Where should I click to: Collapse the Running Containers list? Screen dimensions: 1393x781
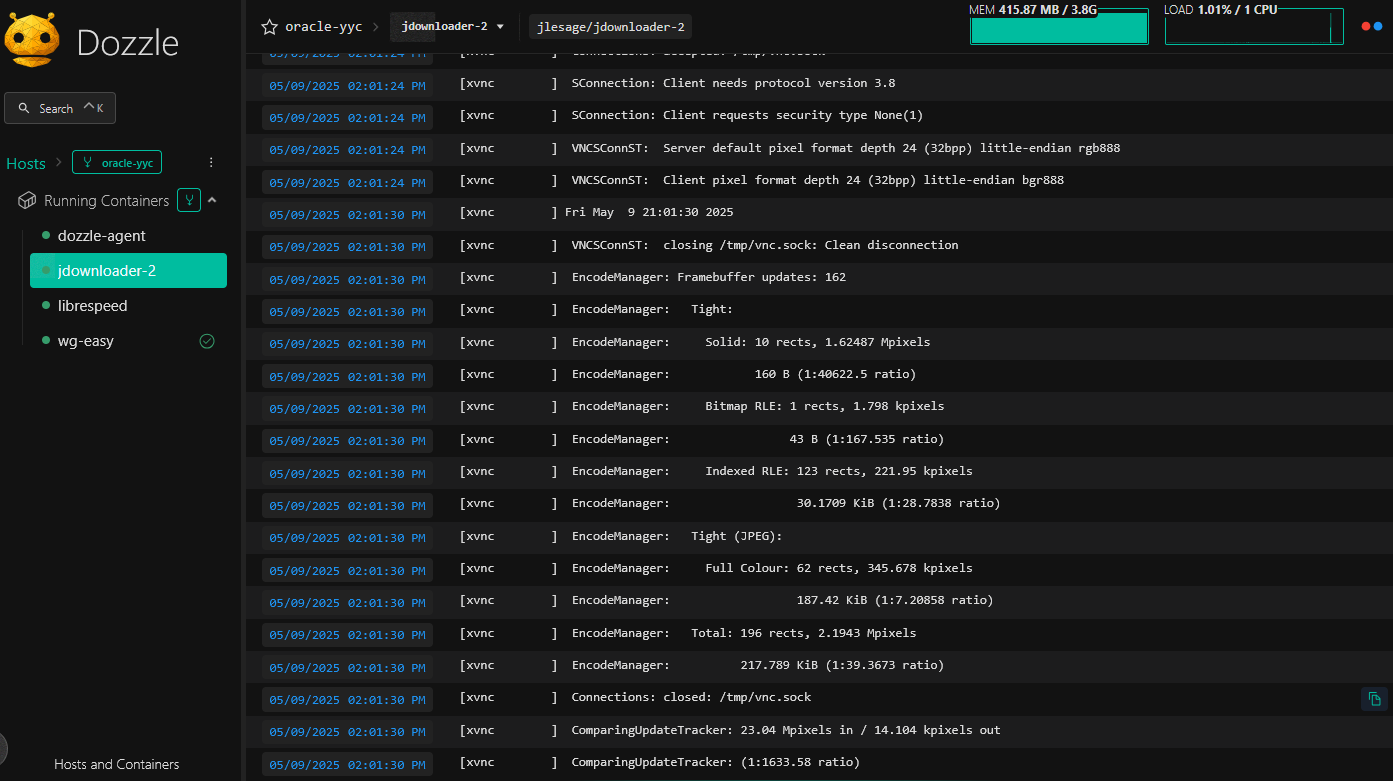coord(212,200)
